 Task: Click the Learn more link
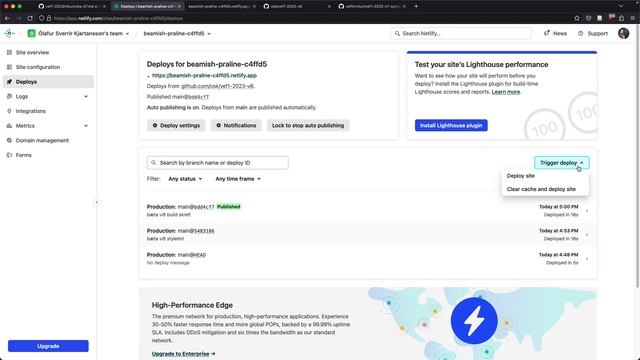[x=506, y=92]
